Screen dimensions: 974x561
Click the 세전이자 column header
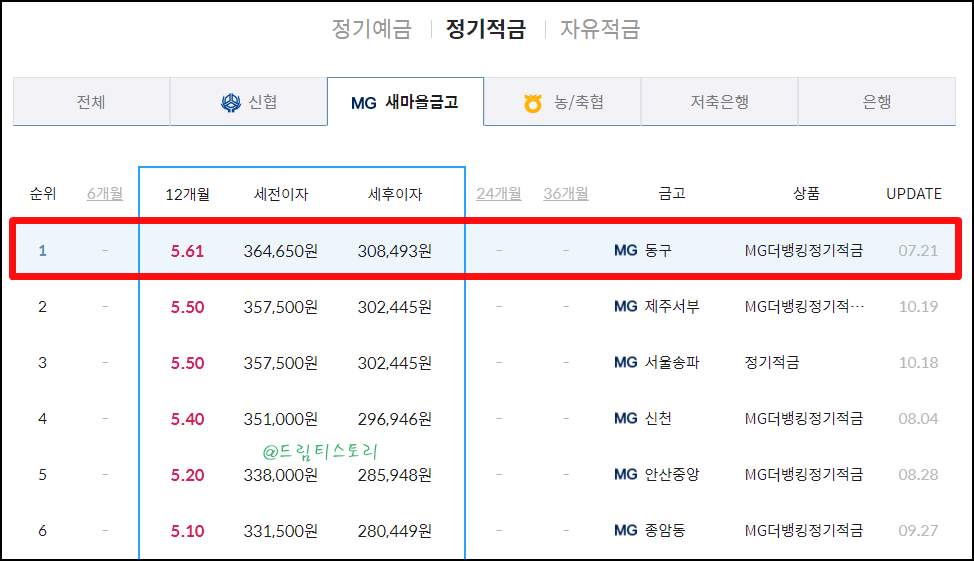point(281,194)
